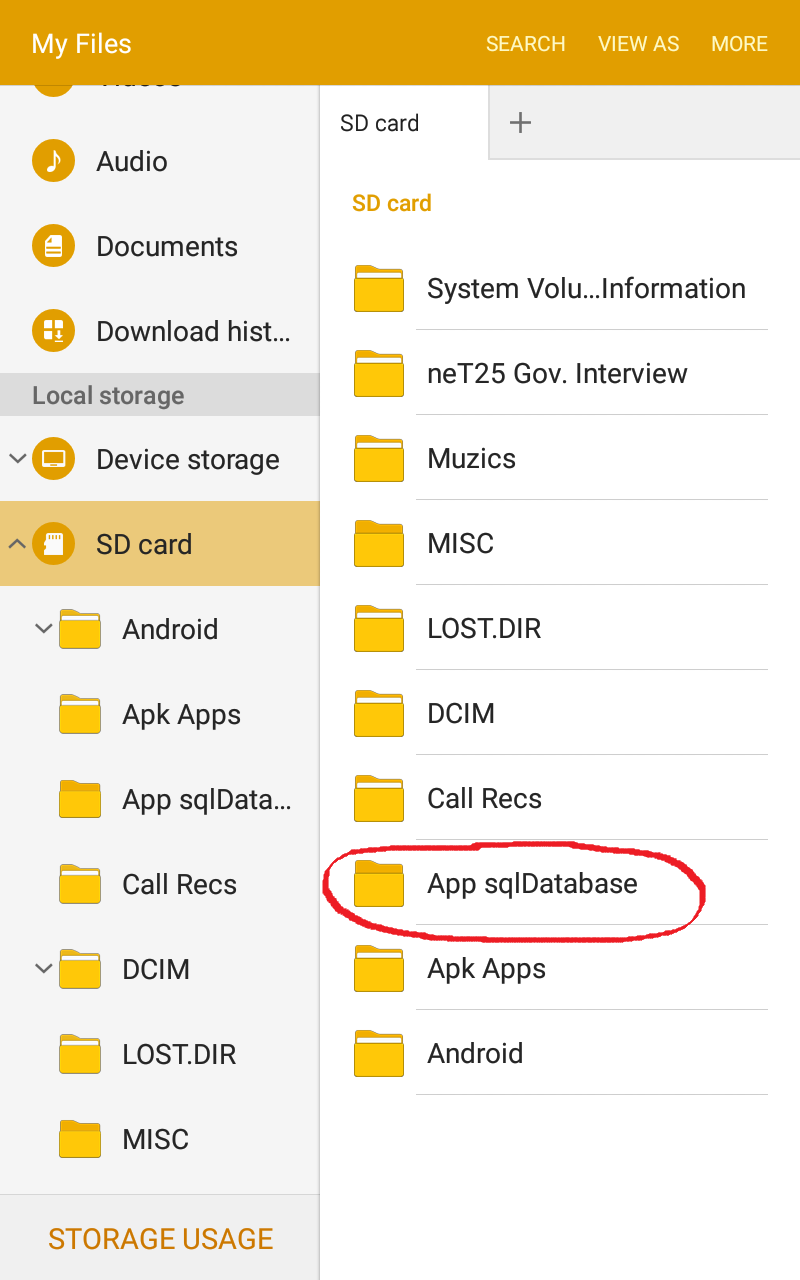The width and height of the screenshot is (800, 1280).
Task: Open the Download history icon
Action: pyautogui.click(x=53, y=331)
